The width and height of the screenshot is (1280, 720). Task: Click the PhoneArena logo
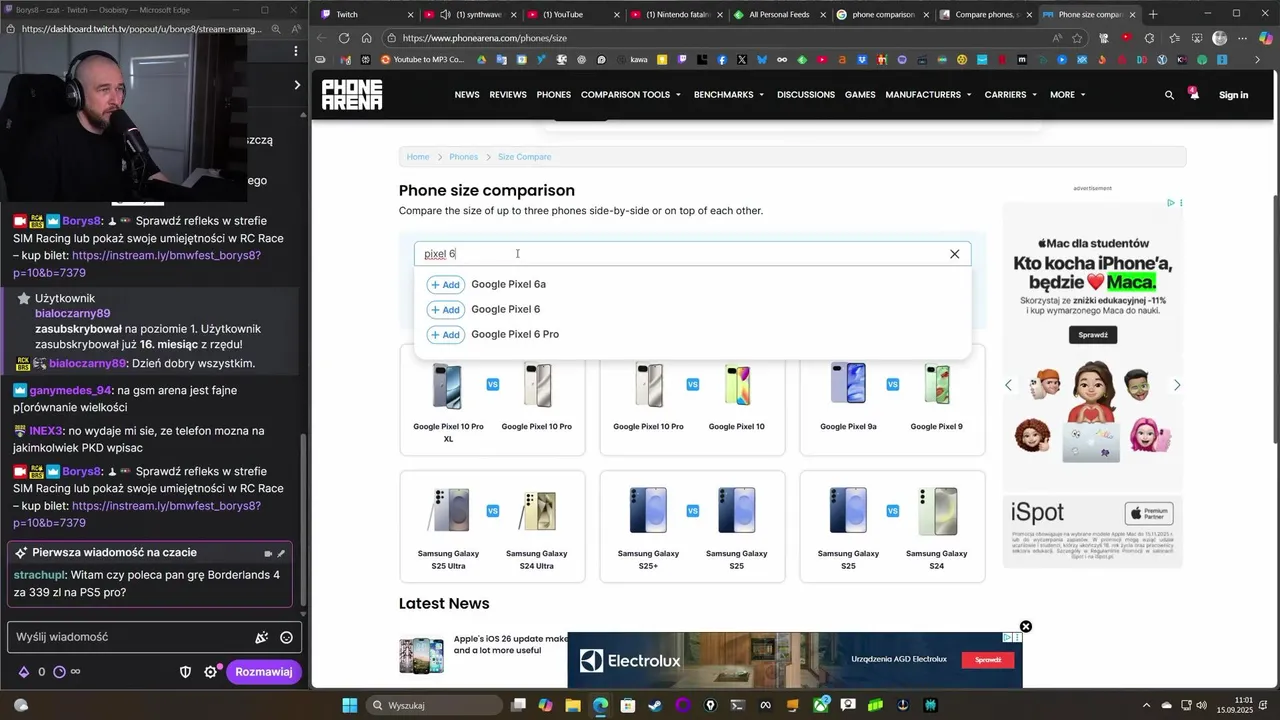tap(352, 95)
